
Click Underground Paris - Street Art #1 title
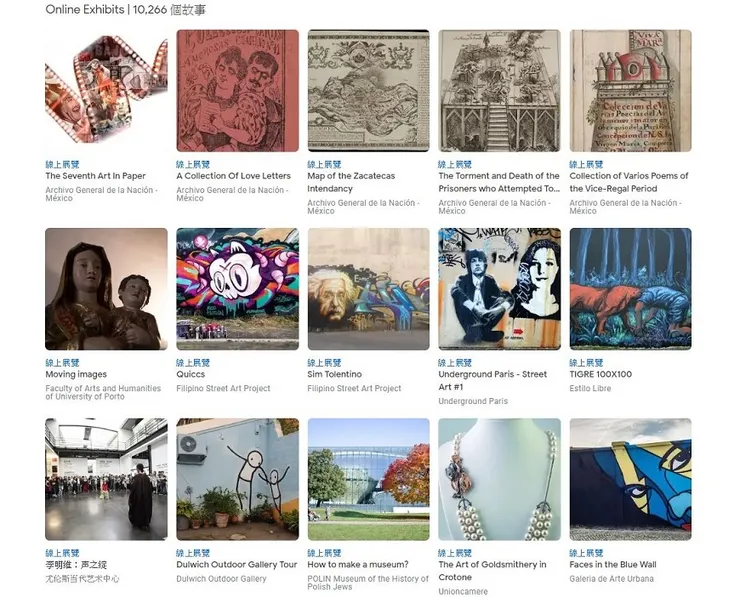(x=493, y=380)
